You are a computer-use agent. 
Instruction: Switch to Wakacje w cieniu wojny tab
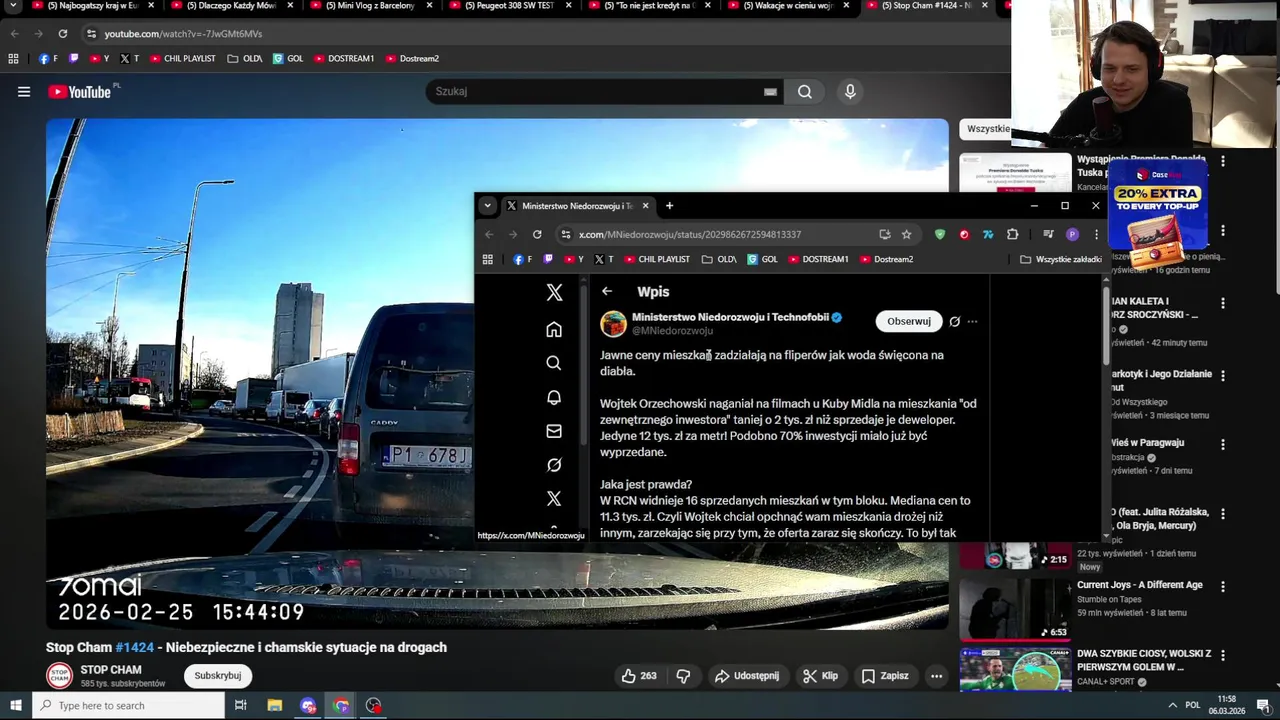[x=787, y=6]
